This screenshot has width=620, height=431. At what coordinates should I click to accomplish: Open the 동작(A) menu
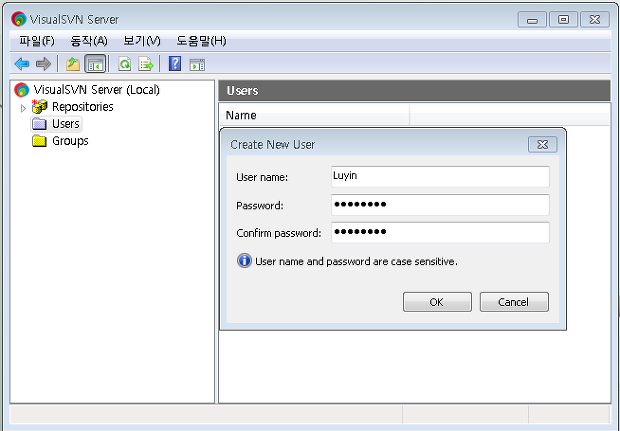coord(89,41)
